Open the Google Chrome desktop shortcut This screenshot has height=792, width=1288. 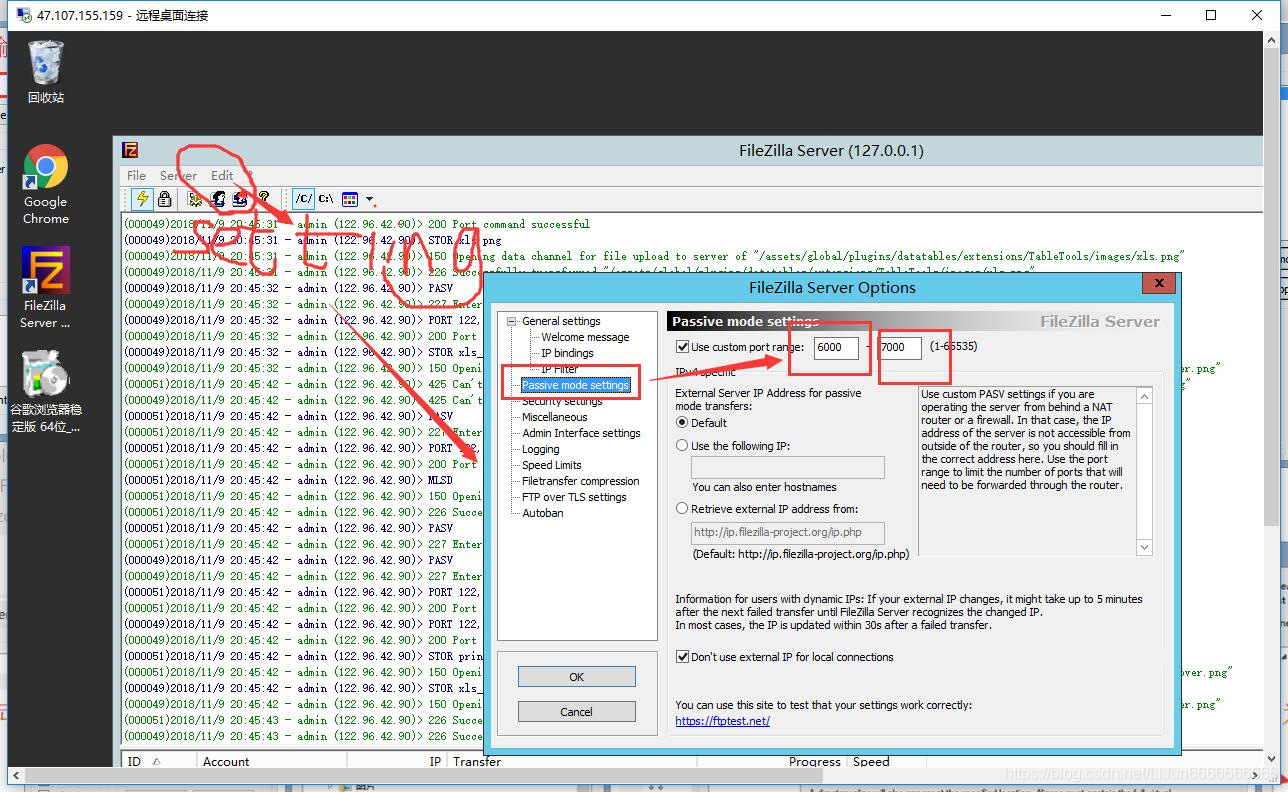pyautogui.click(x=46, y=184)
